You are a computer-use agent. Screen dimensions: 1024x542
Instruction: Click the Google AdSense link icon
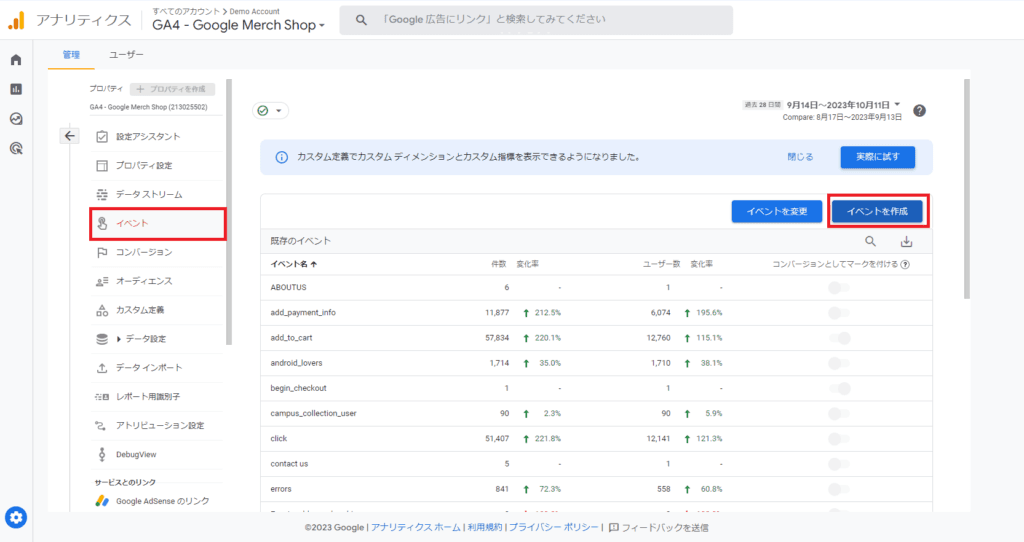pos(102,501)
